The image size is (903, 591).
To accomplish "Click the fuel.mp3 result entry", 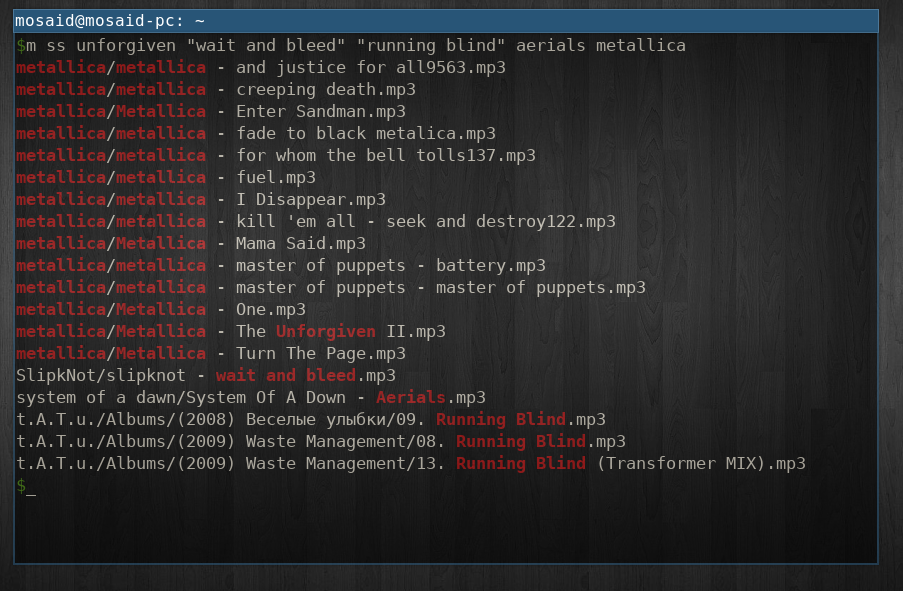I will [x=166, y=177].
